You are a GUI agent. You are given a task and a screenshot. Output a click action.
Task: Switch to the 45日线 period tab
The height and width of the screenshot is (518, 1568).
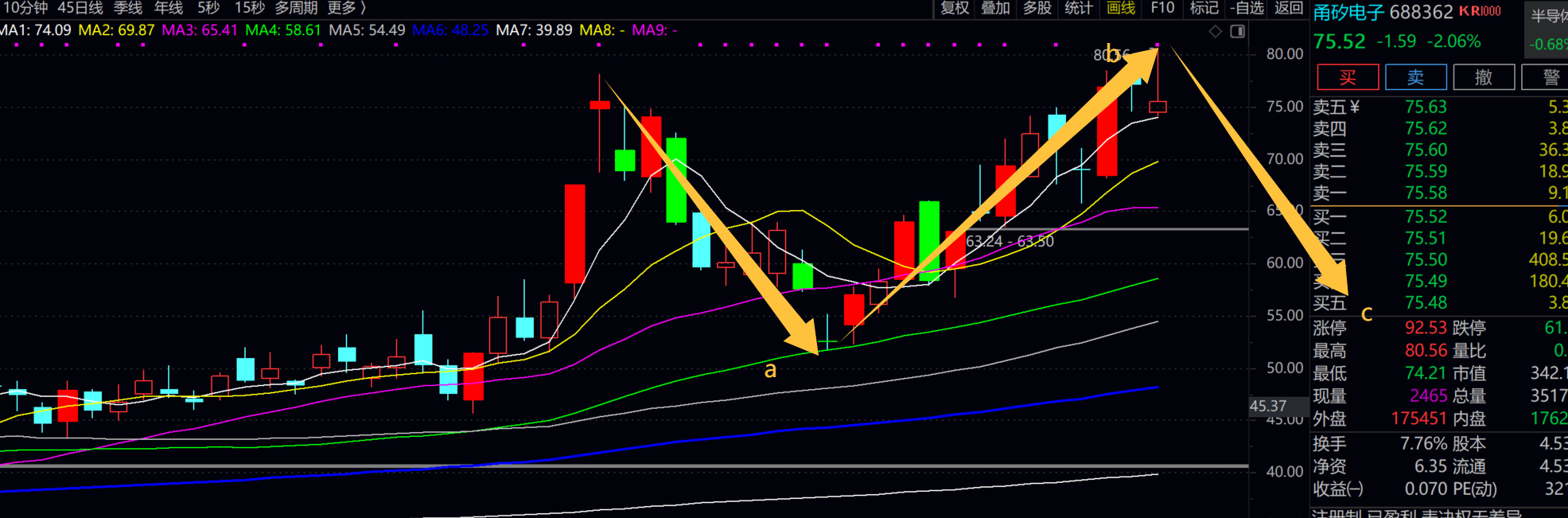(80, 8)
